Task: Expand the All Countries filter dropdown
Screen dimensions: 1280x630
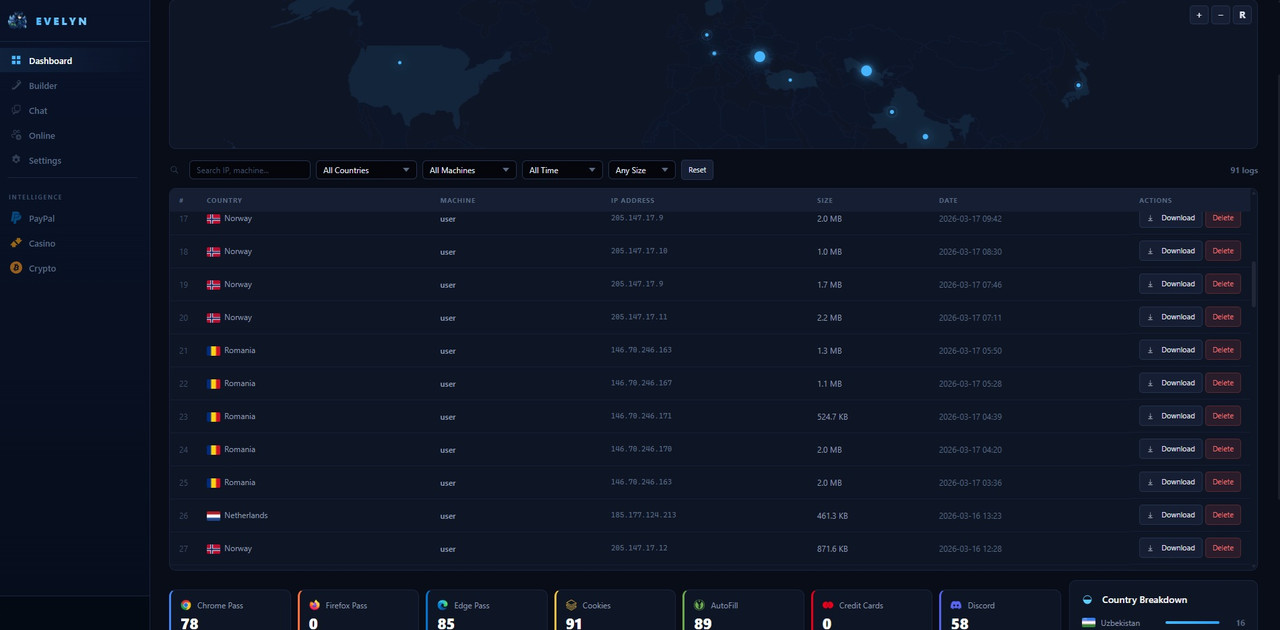Action: tap(366, 170)
